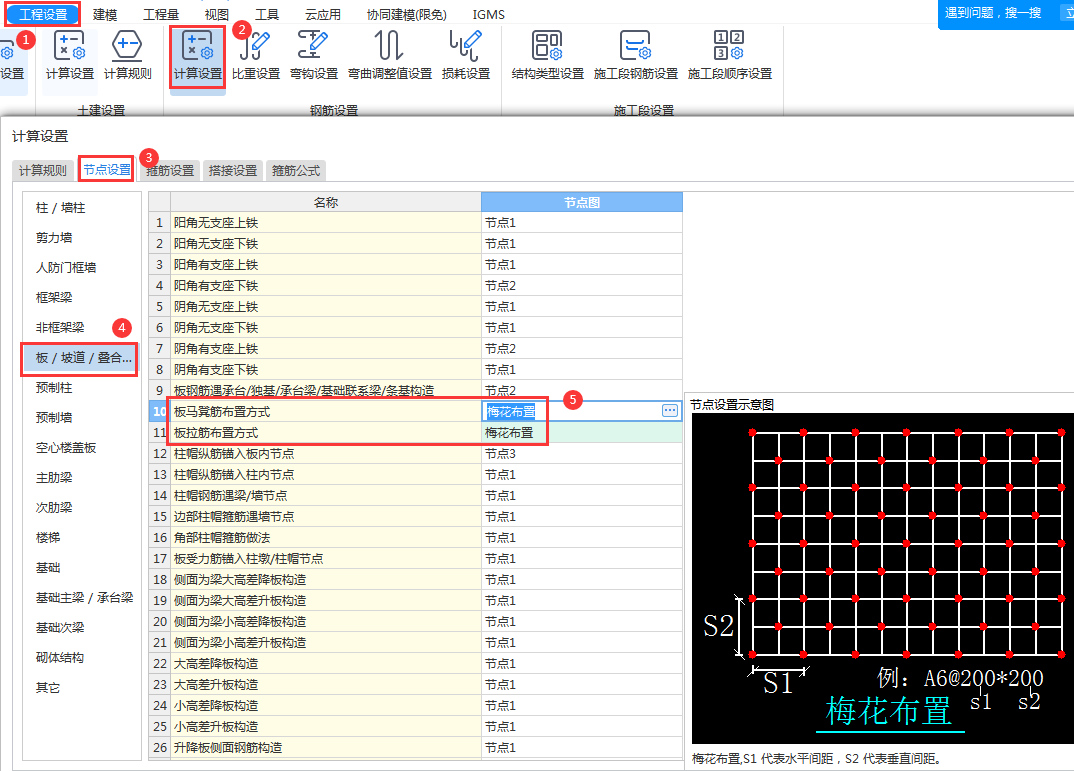
Task: Open 弯钩设置 tool
Action: pos(314,56)
